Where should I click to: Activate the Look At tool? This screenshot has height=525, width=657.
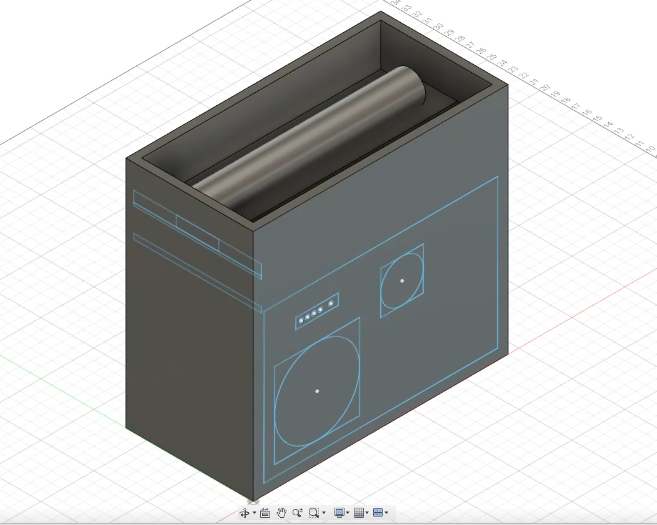click(x=265, y=513)
